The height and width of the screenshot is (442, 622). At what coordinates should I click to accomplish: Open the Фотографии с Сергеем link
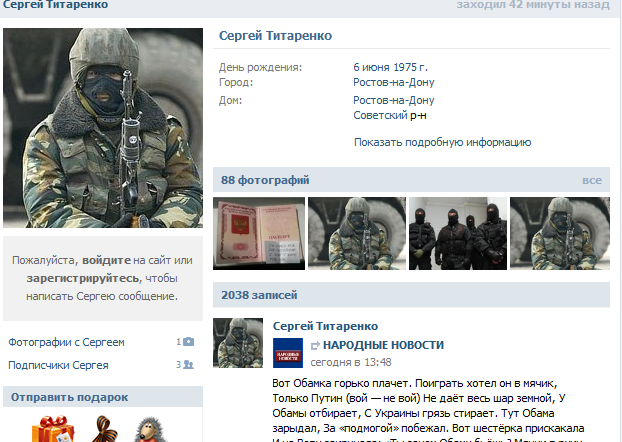(x=65, y=342)
